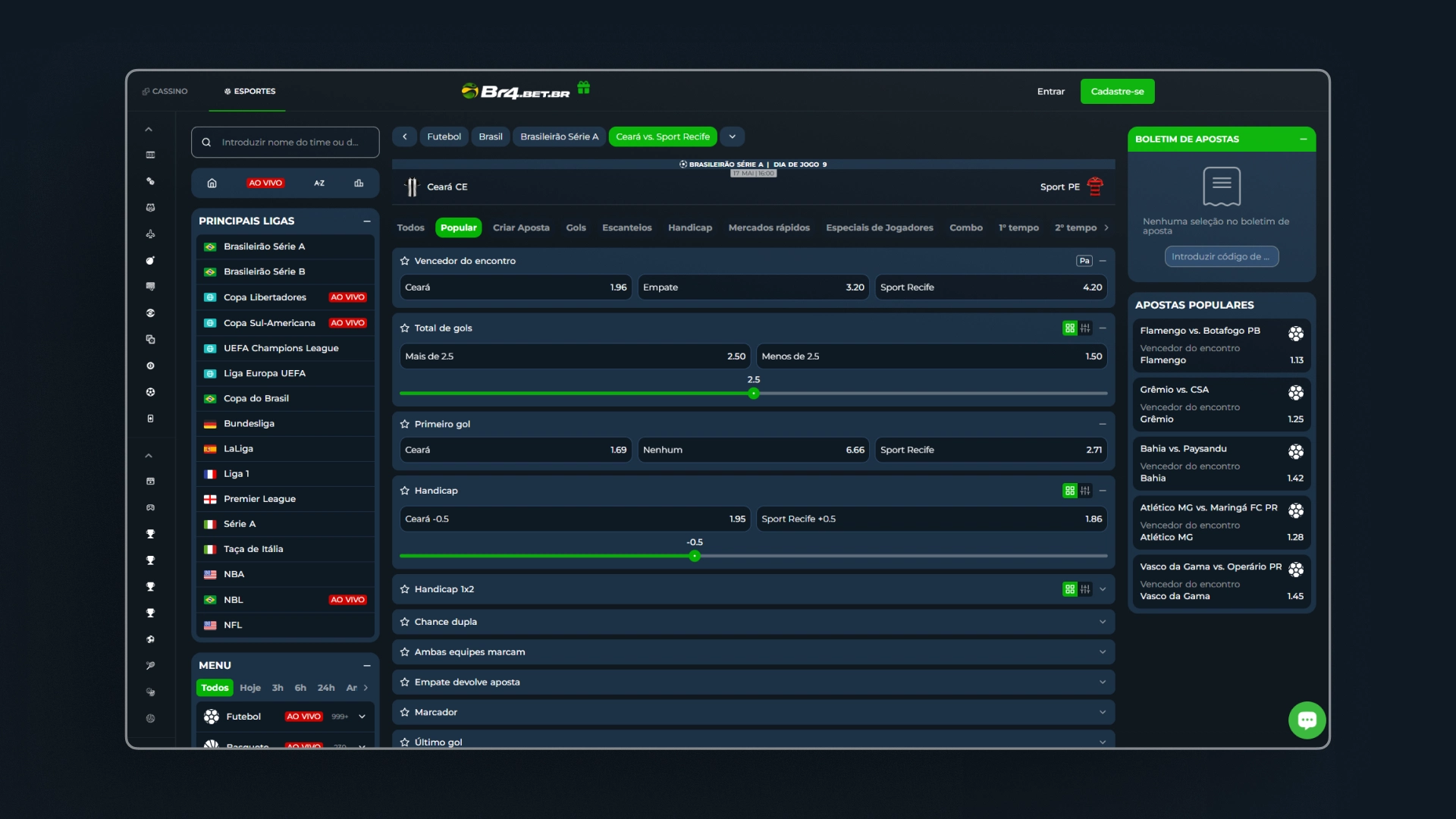Collapse the Principais Ligas panel

(367, 221)
